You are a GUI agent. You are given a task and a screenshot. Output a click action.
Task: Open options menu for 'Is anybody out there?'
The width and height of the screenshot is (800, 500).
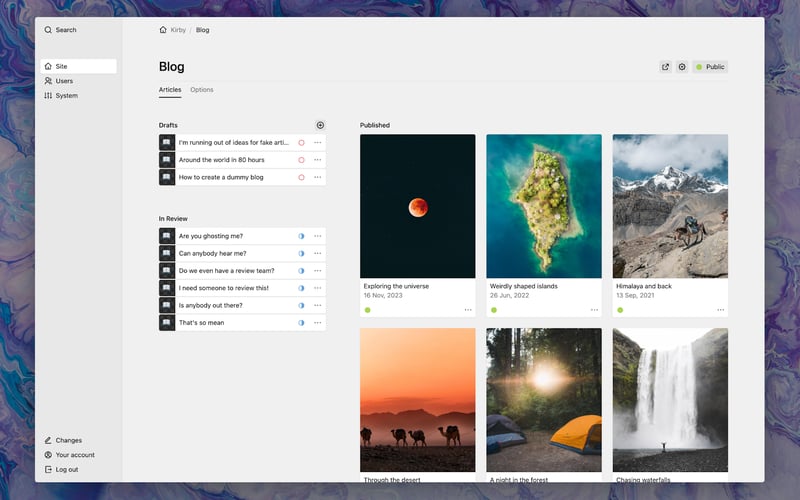318,306
